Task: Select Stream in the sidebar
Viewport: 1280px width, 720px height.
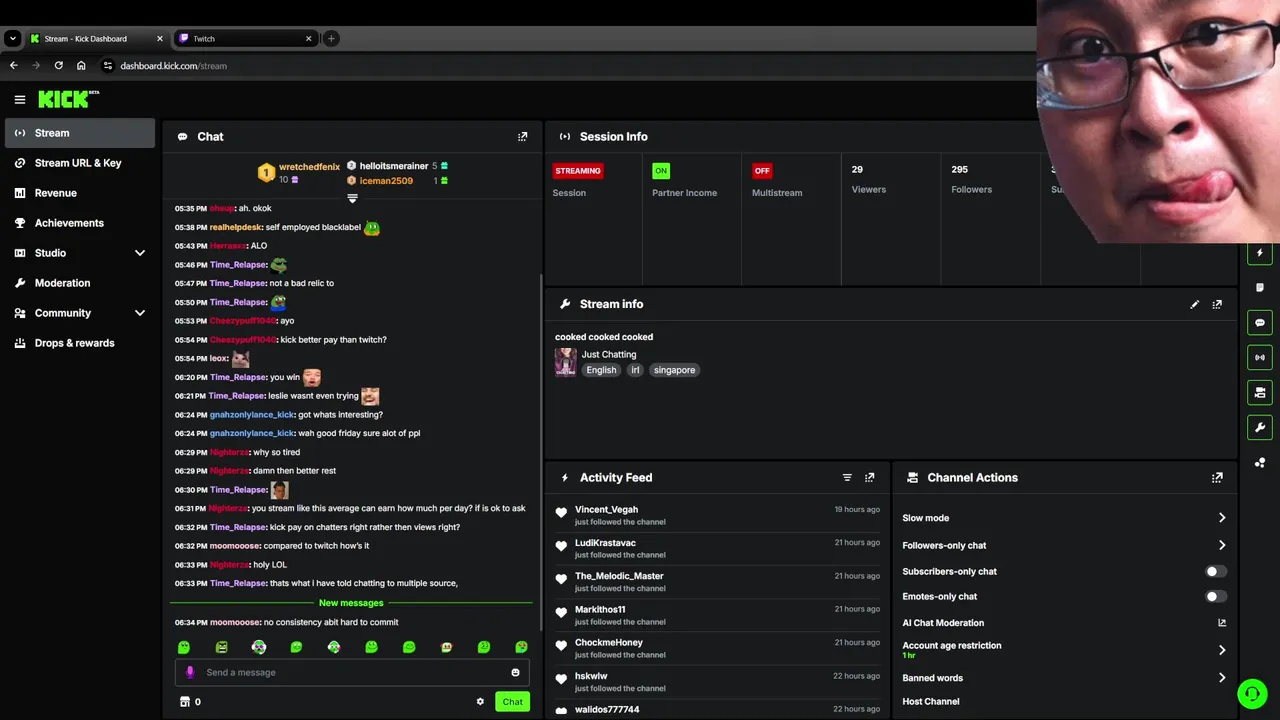Action: [80, 133]
